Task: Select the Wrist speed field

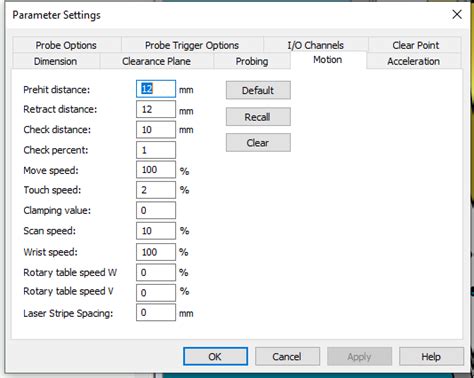Action: pyautogui.click(x=156, y=252)
